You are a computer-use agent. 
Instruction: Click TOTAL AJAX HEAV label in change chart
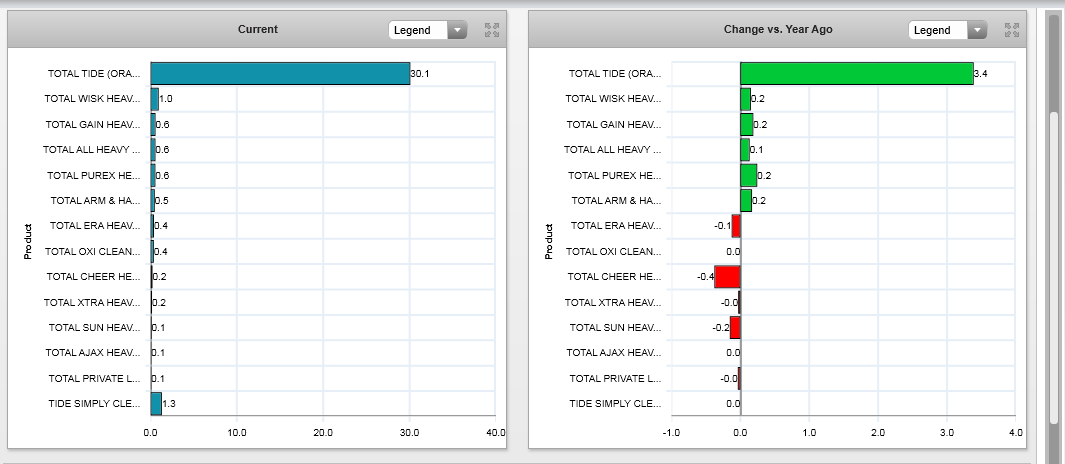(613, 352)
